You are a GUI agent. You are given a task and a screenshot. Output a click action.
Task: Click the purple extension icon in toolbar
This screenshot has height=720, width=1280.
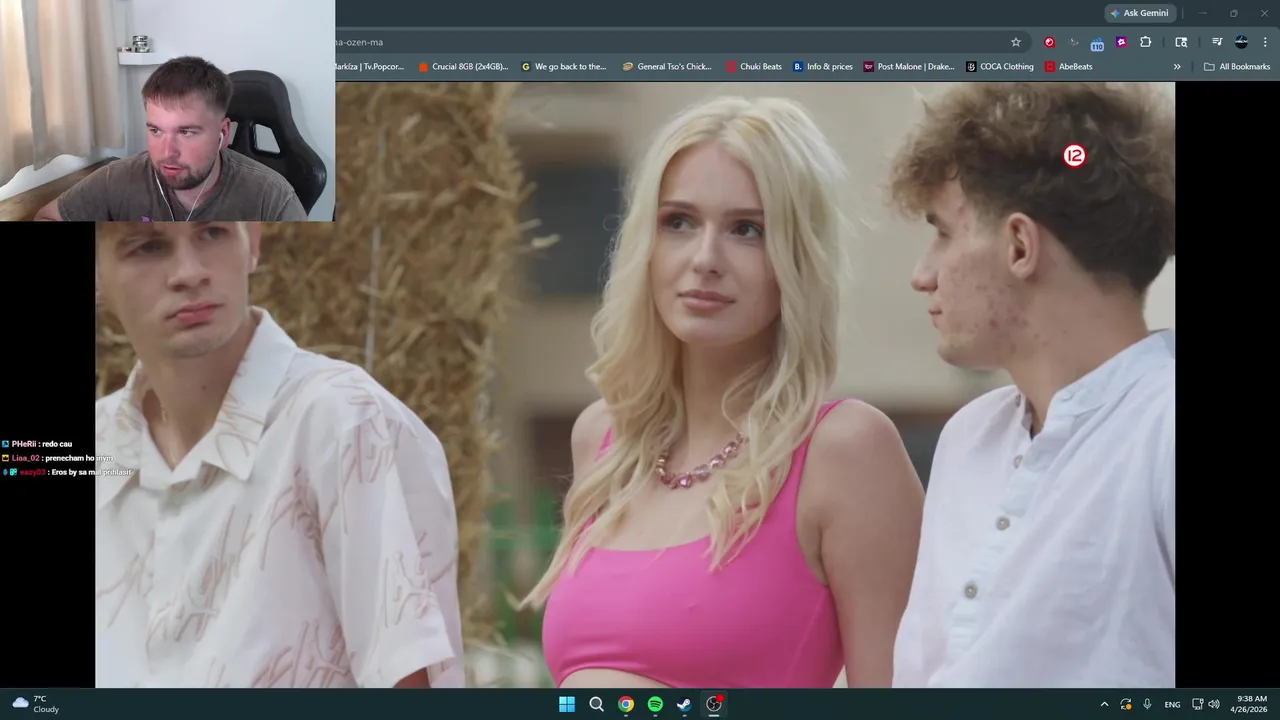[1121, 42]
